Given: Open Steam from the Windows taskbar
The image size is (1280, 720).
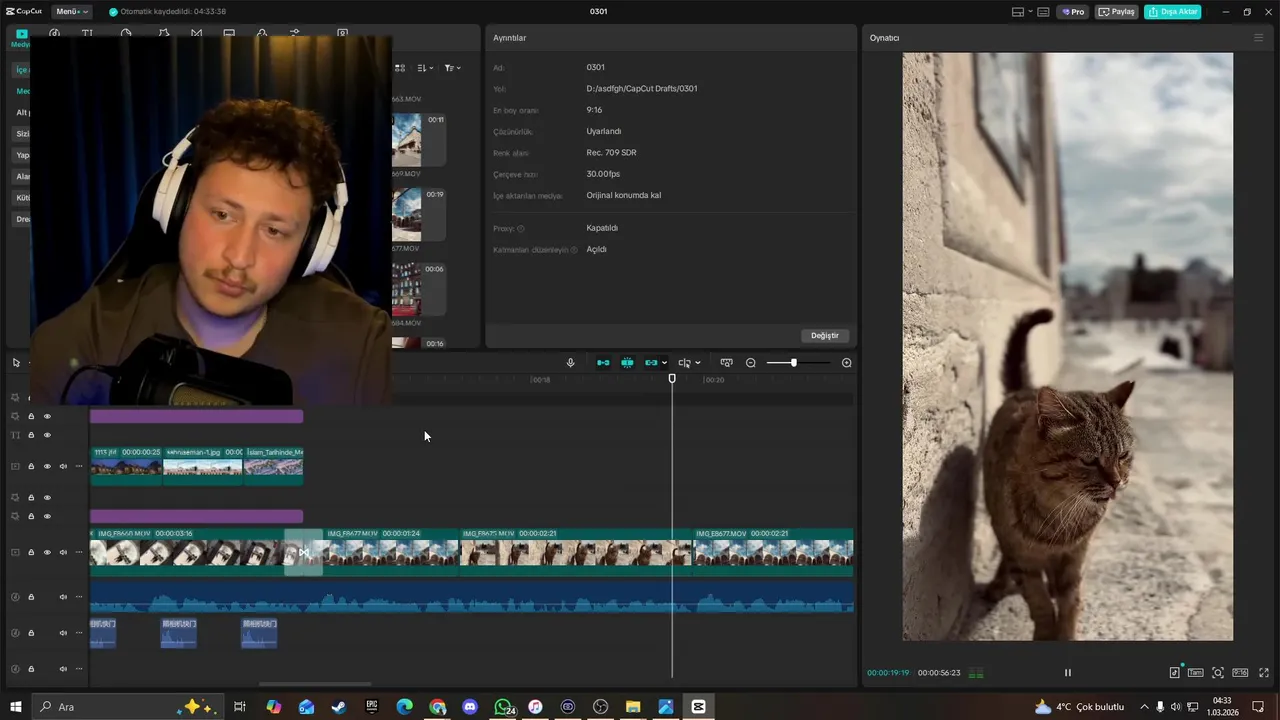Looking at the screenshot, I should (339, 707).
